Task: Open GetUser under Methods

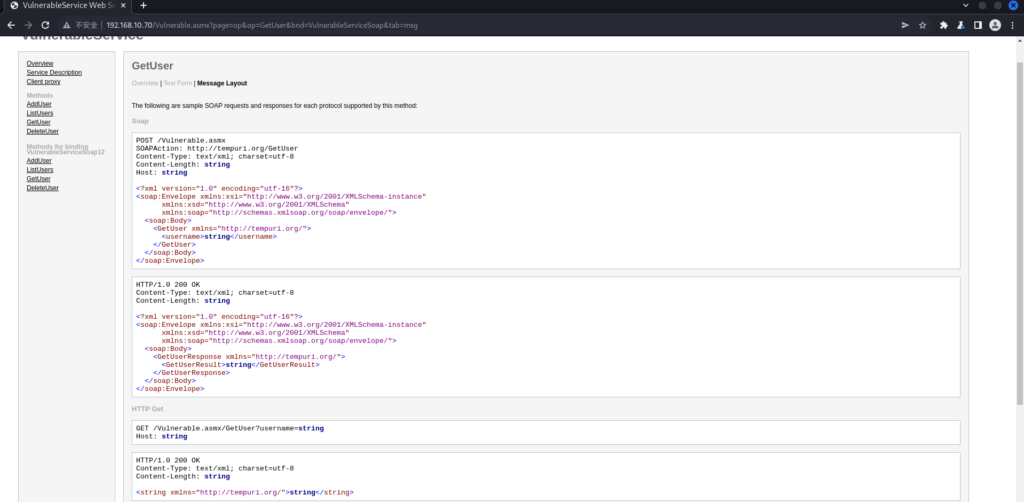Action: (x=39, y=122)
